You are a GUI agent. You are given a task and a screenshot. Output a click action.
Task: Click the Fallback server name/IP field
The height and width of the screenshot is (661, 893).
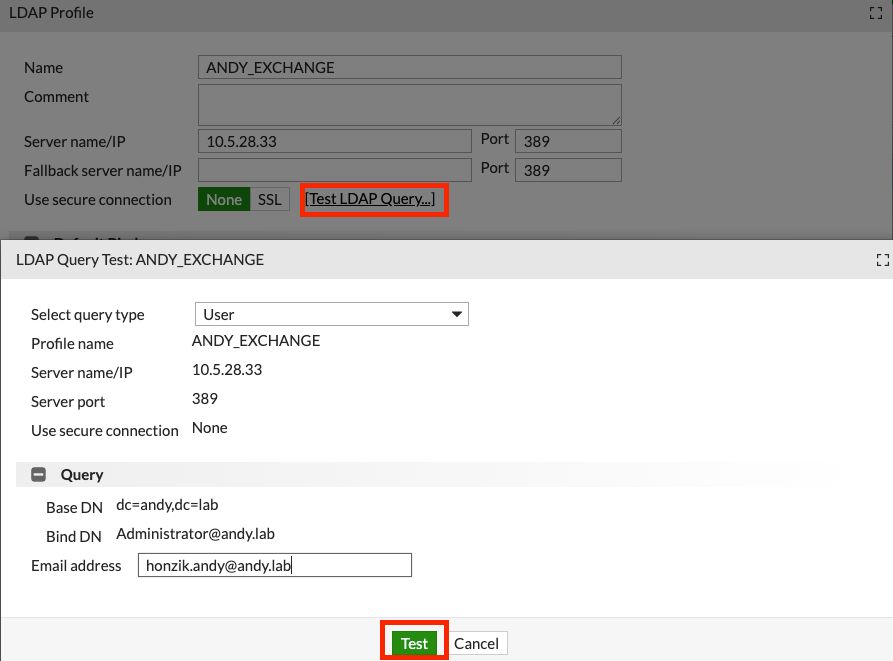[x=335, y=170]
